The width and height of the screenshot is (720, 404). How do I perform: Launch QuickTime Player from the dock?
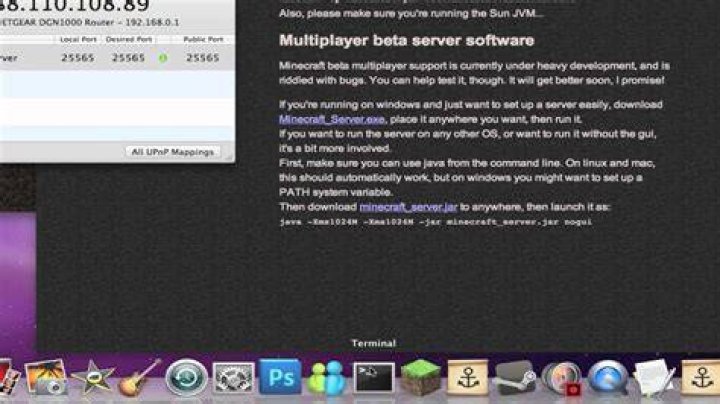pyautogui.click(x=608, y=378)
